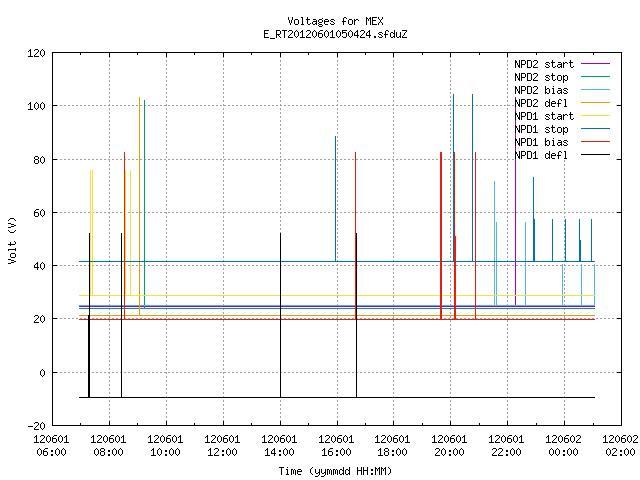Click the green NPD2 stop spike after 09:00

(144, 204)
